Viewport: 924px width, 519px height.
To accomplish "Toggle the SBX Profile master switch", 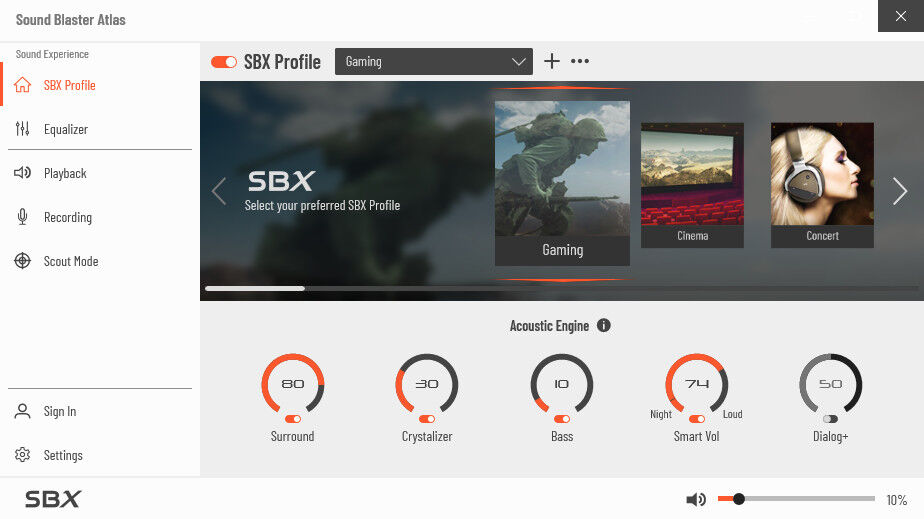I will point(224,62).
